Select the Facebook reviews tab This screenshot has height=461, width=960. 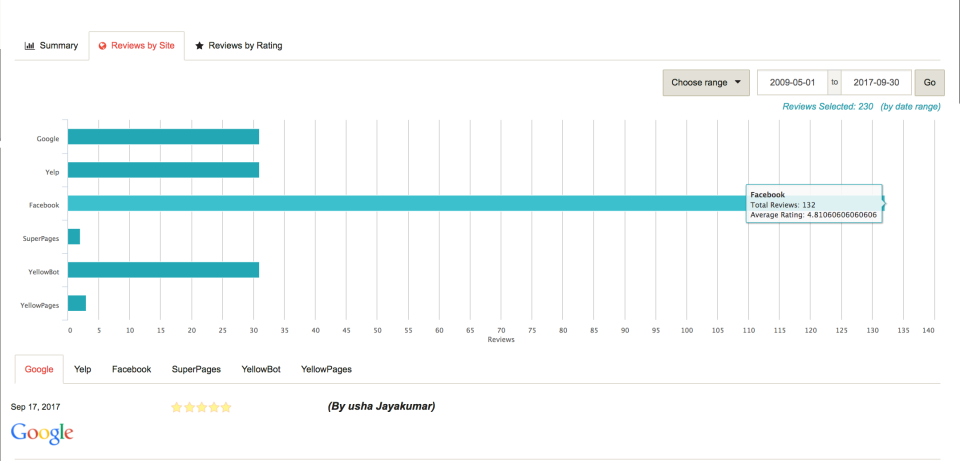pyautogui.click(x=132, y=369)
